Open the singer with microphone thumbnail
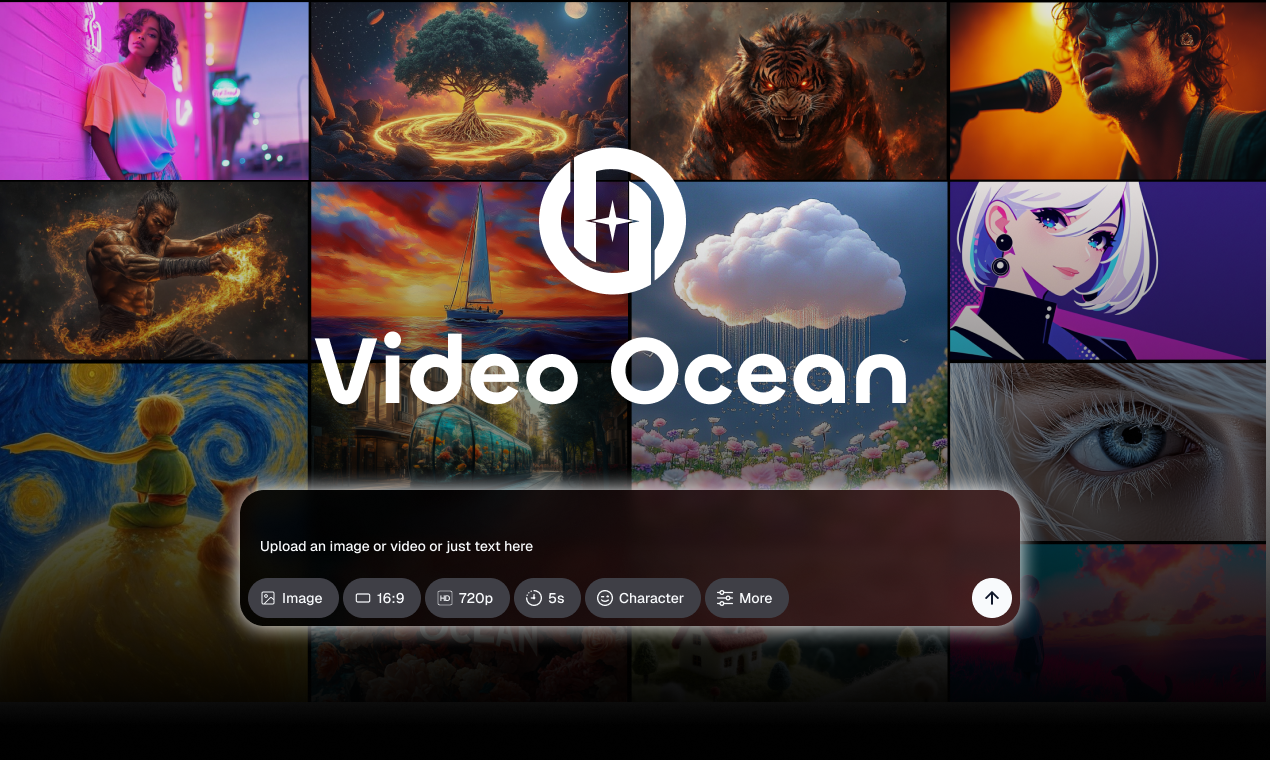This screenshot has width=1270, height=760. point(1107,90)
